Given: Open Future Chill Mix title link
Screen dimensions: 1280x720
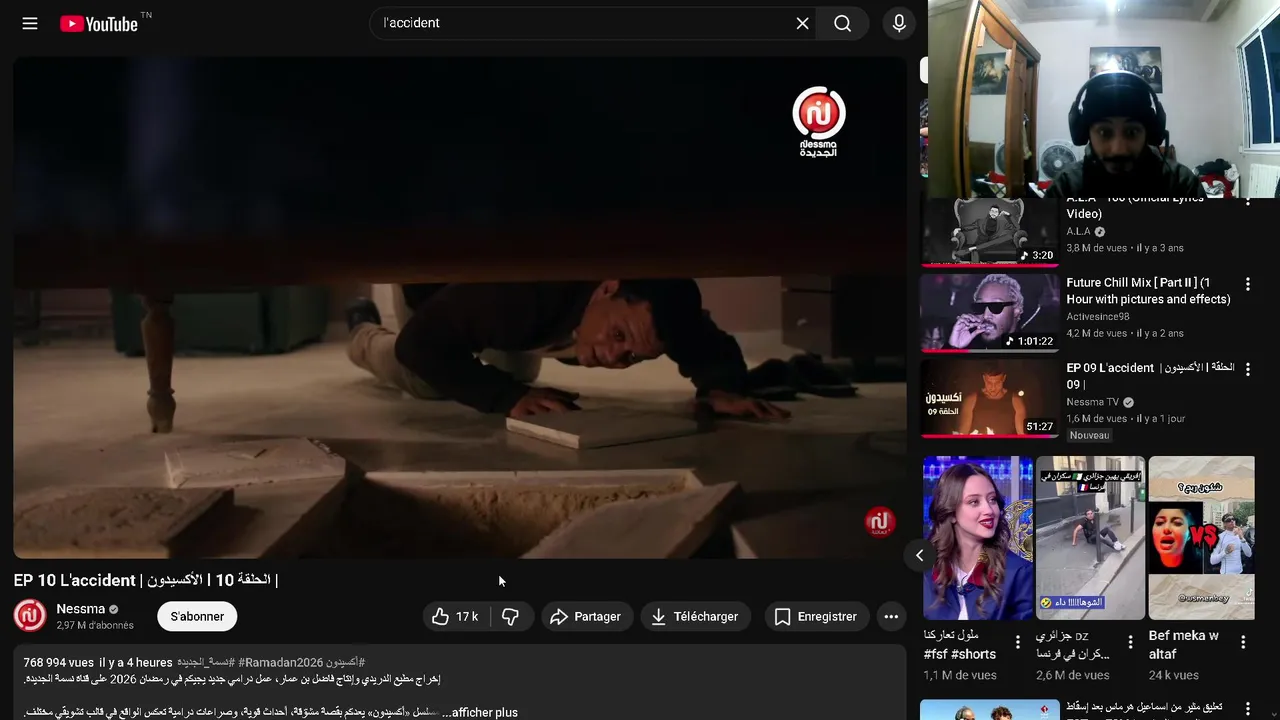Looking at the screenshot, I should click(x=1149, y=291).
